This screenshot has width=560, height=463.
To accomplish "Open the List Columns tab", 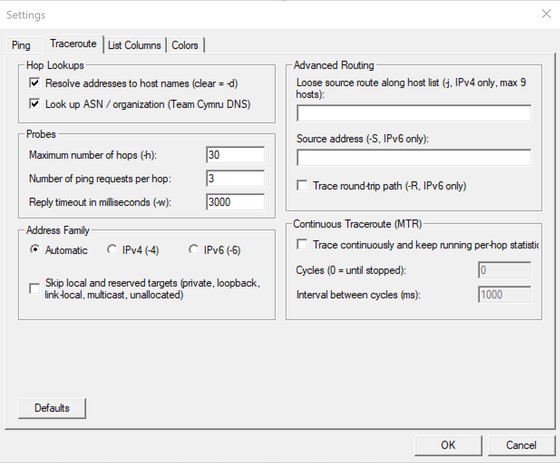I will (134, 45).
